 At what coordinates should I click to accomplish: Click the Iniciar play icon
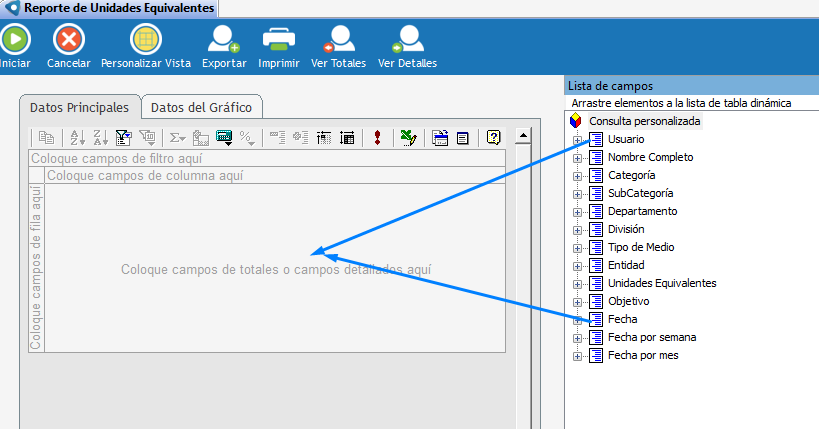click(x=14, y=40)
